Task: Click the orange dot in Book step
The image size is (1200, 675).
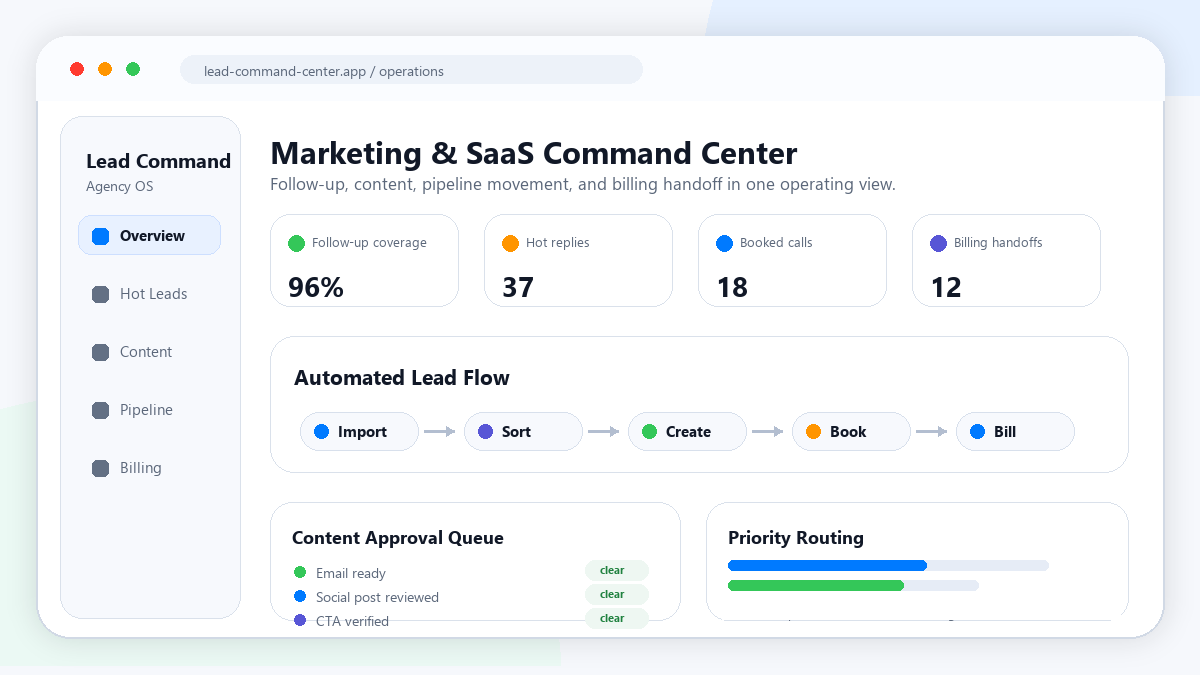Action: click(x=813, y=432)
